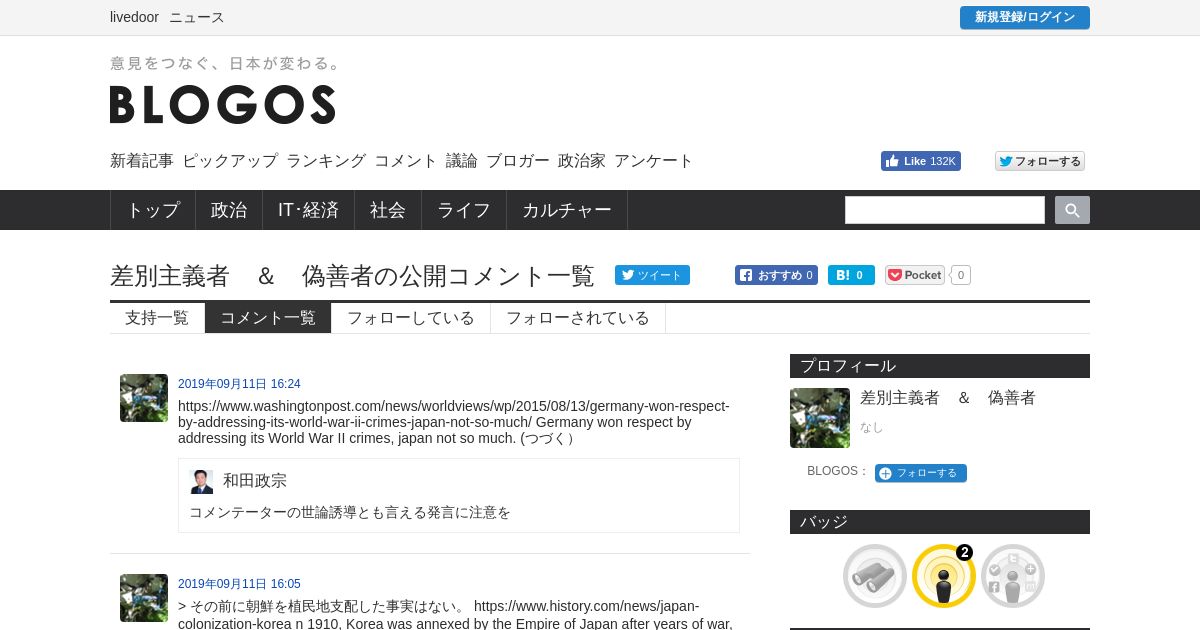Select カルチャー in the dark nav bar
The width and height of the screenshot is (1200, 630).
pos(567,210)
